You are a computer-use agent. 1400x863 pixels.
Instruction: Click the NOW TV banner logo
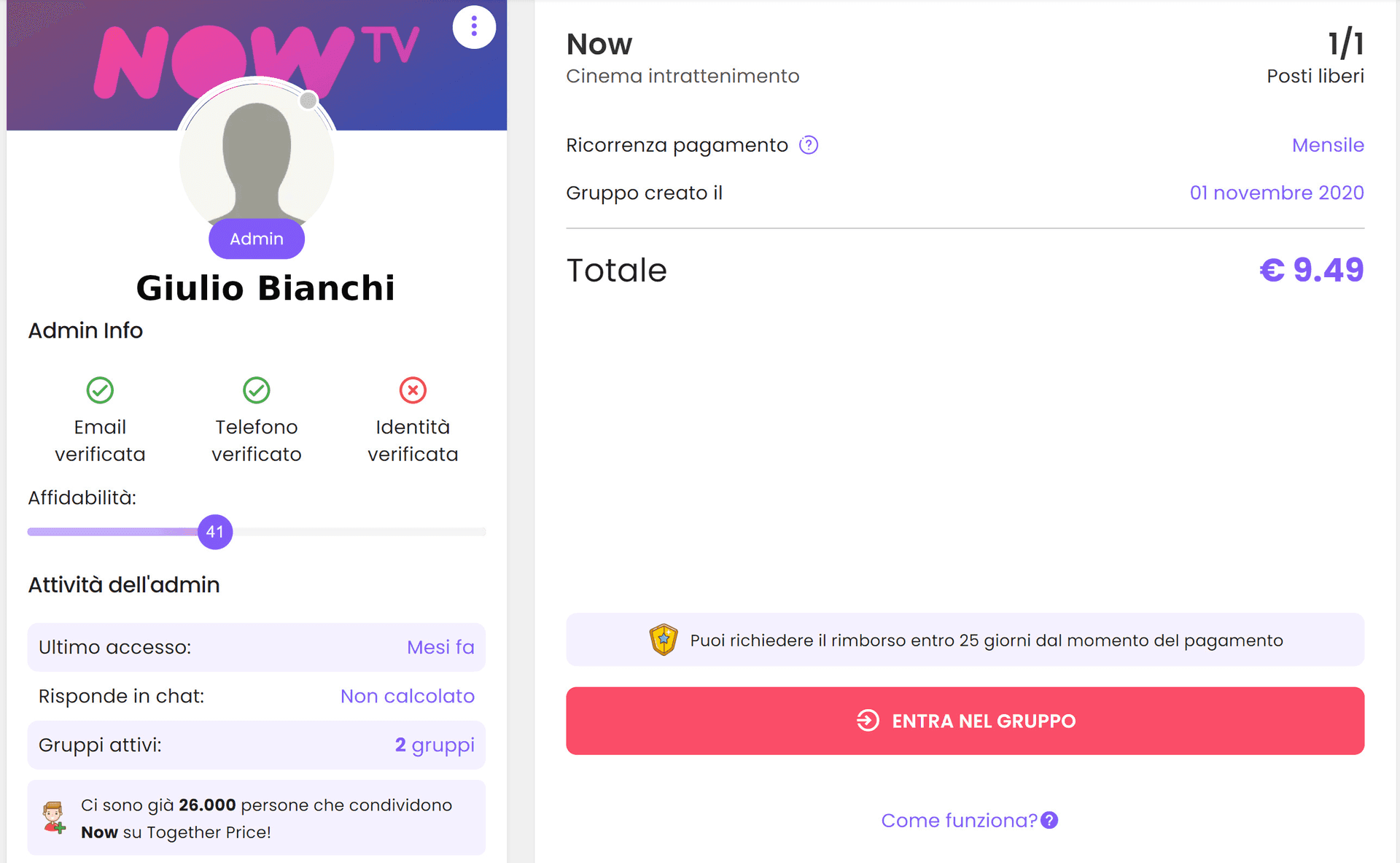[257, 60]
